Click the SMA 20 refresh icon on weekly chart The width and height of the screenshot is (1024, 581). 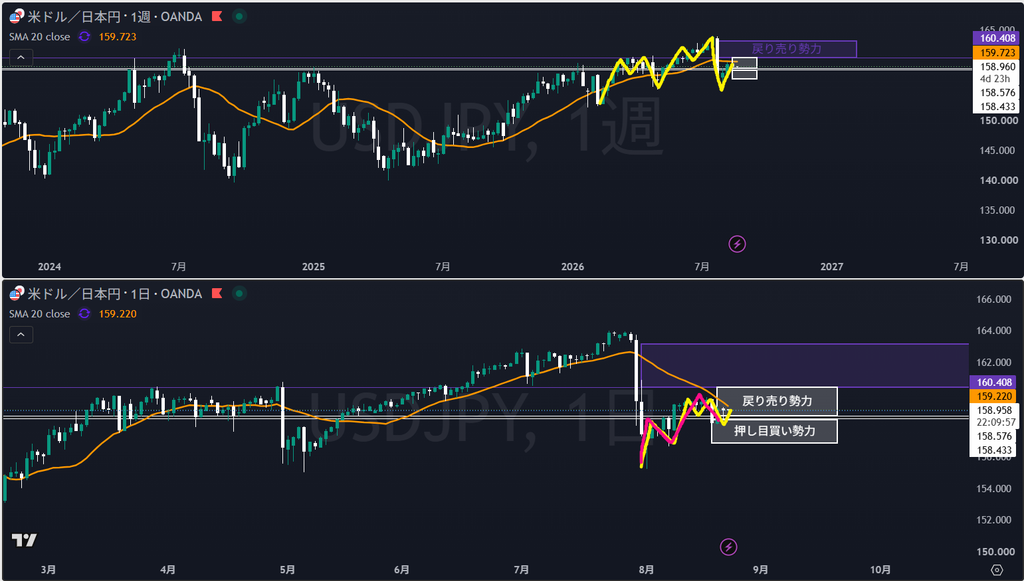pos(84,37)
